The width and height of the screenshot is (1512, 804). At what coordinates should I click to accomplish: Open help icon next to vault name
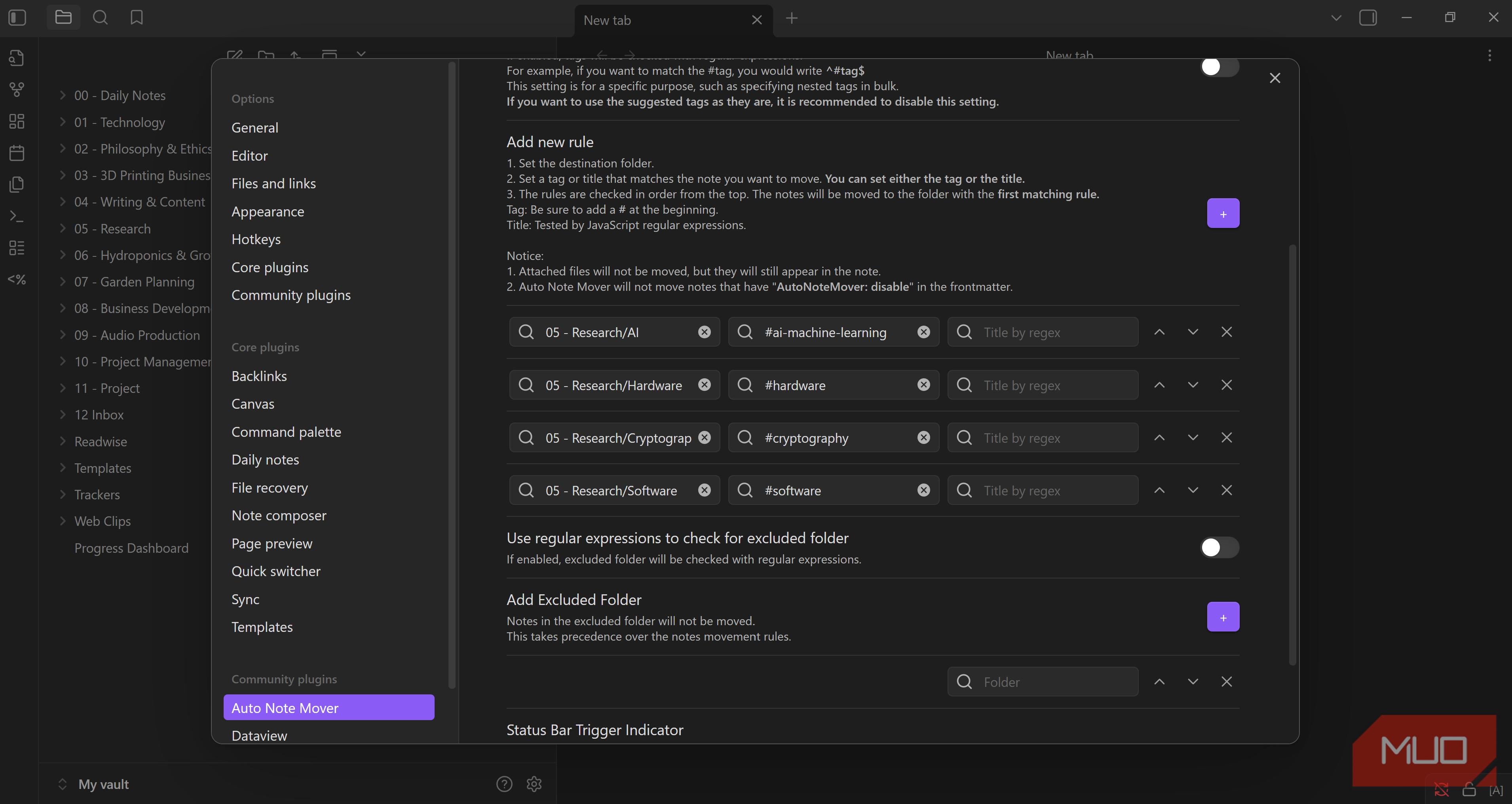(x=504, y=783)
